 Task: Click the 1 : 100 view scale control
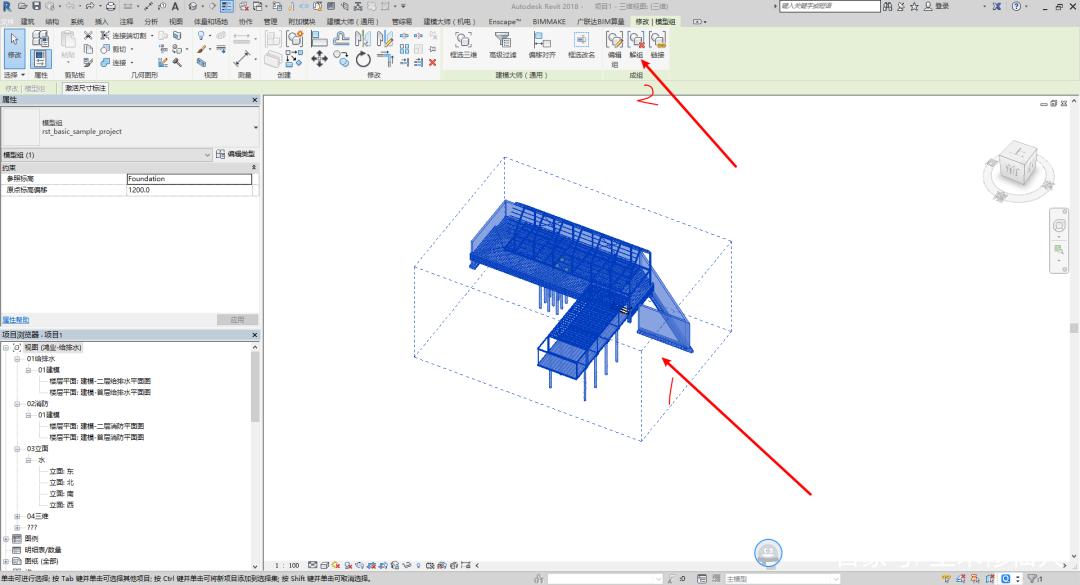(x=287, y=566)
